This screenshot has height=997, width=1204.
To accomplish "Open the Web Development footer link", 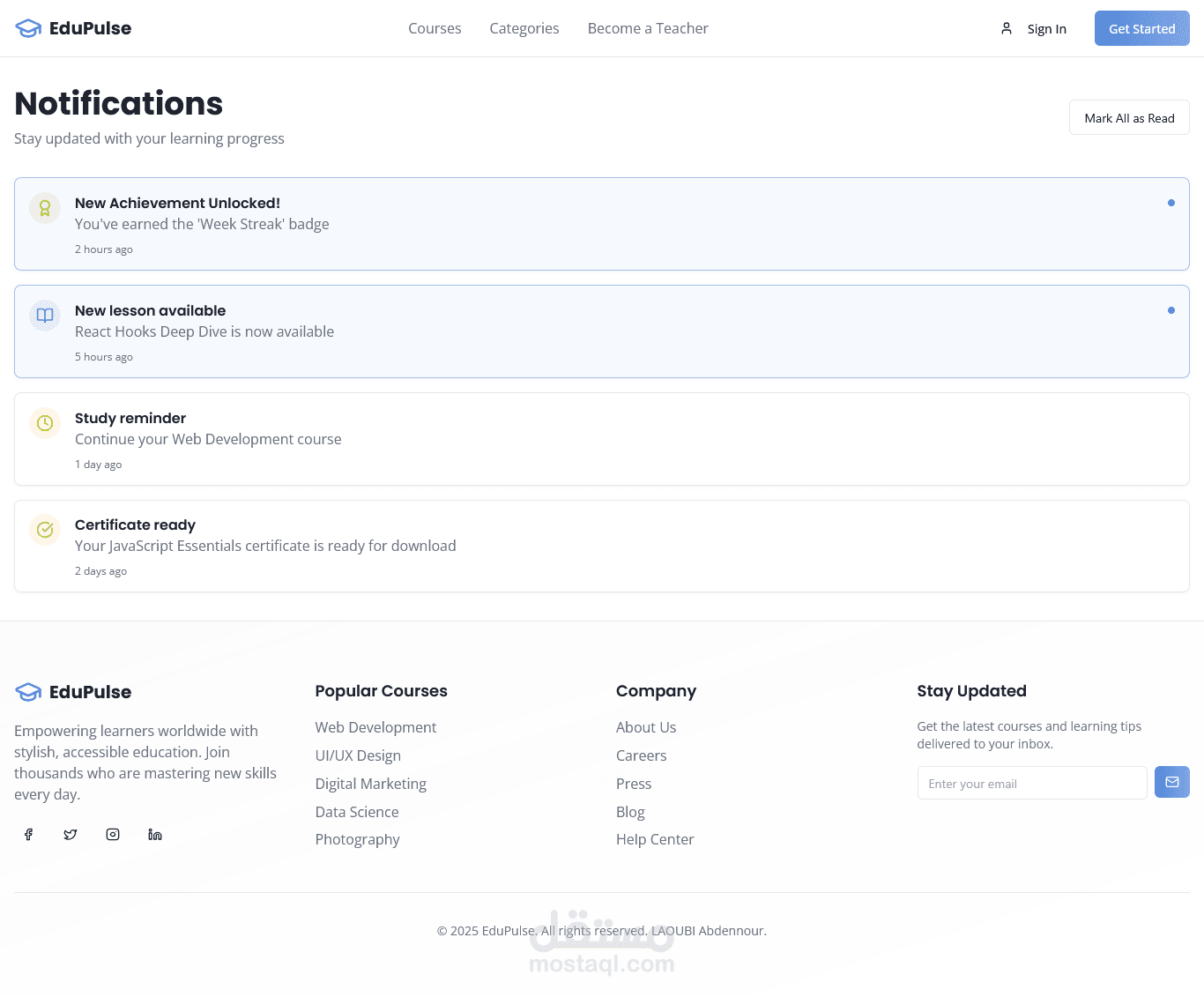I will (x=375, y=727).
